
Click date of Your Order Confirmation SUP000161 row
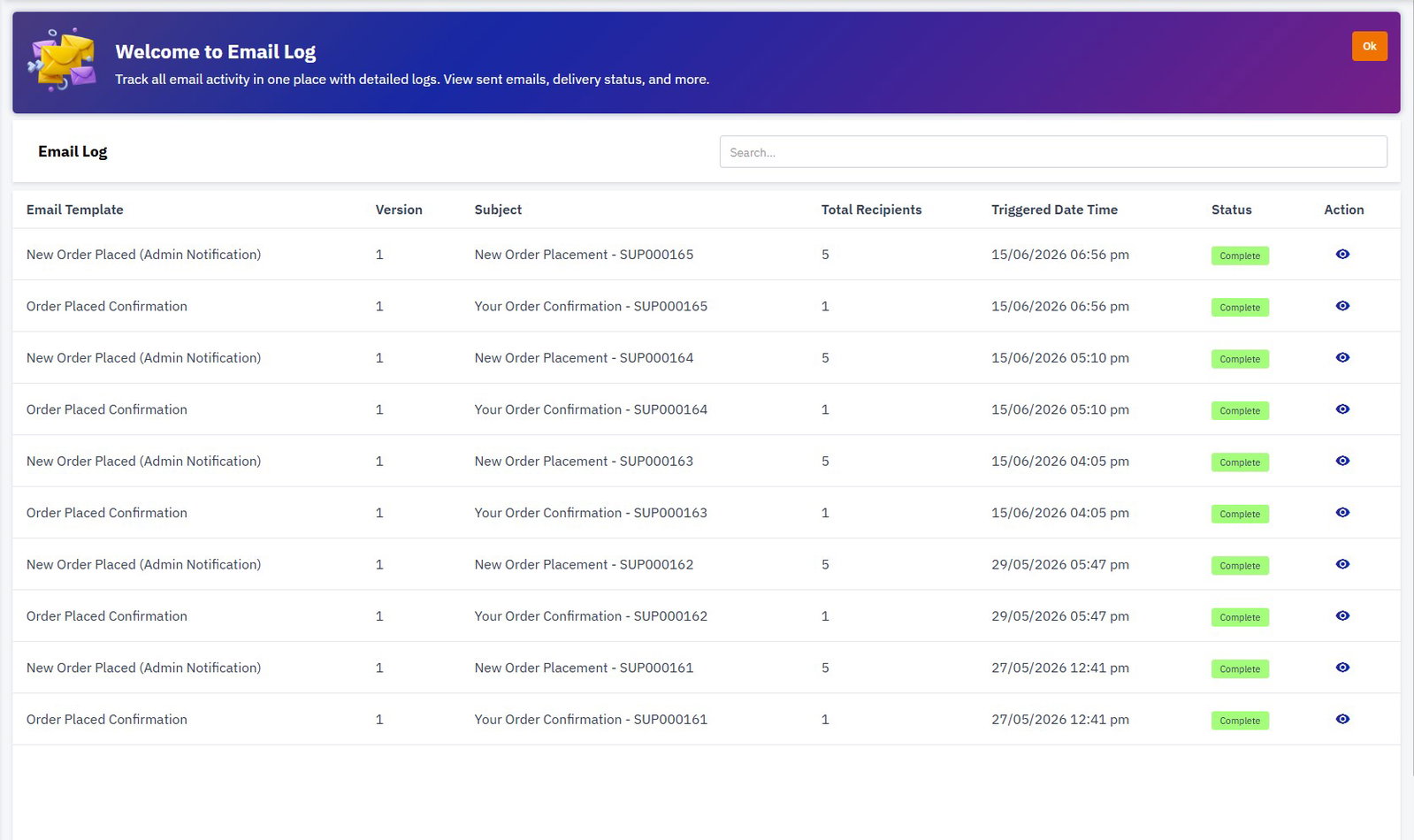click(x=1060, y=720)
